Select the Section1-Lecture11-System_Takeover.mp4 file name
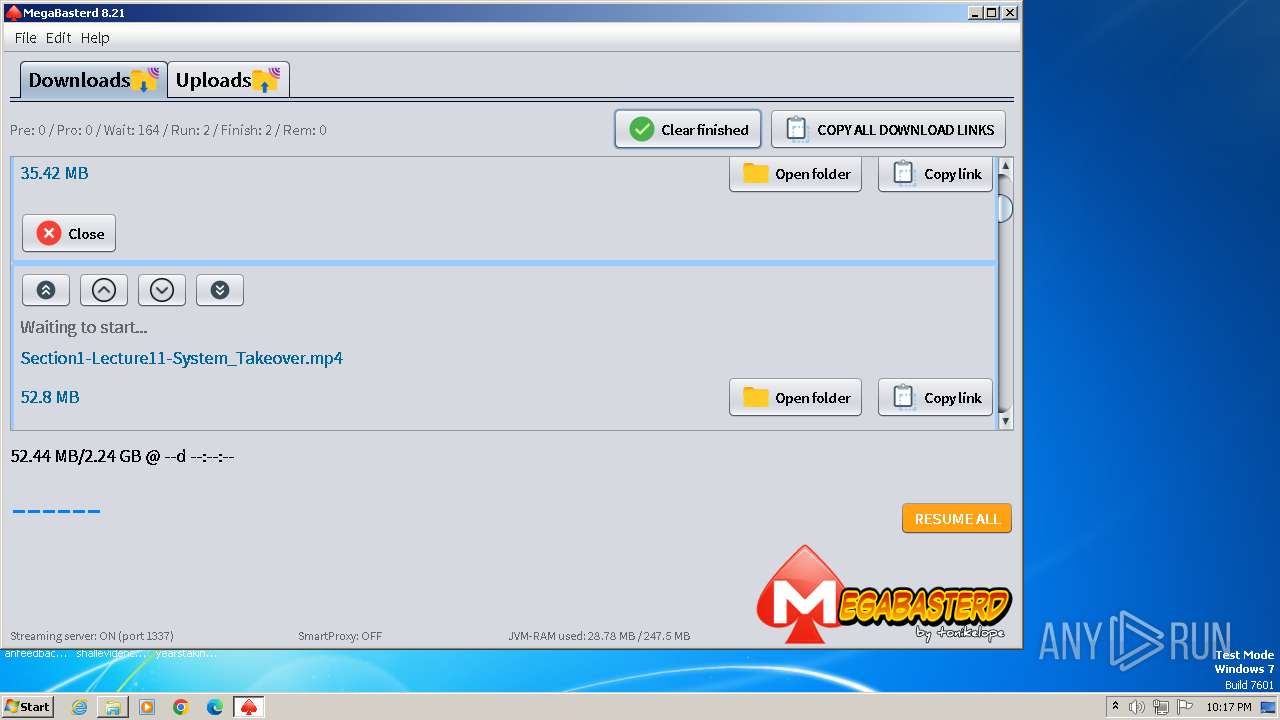The width and height of the screenshot is (1280, 720). click(x=182, y=358)
